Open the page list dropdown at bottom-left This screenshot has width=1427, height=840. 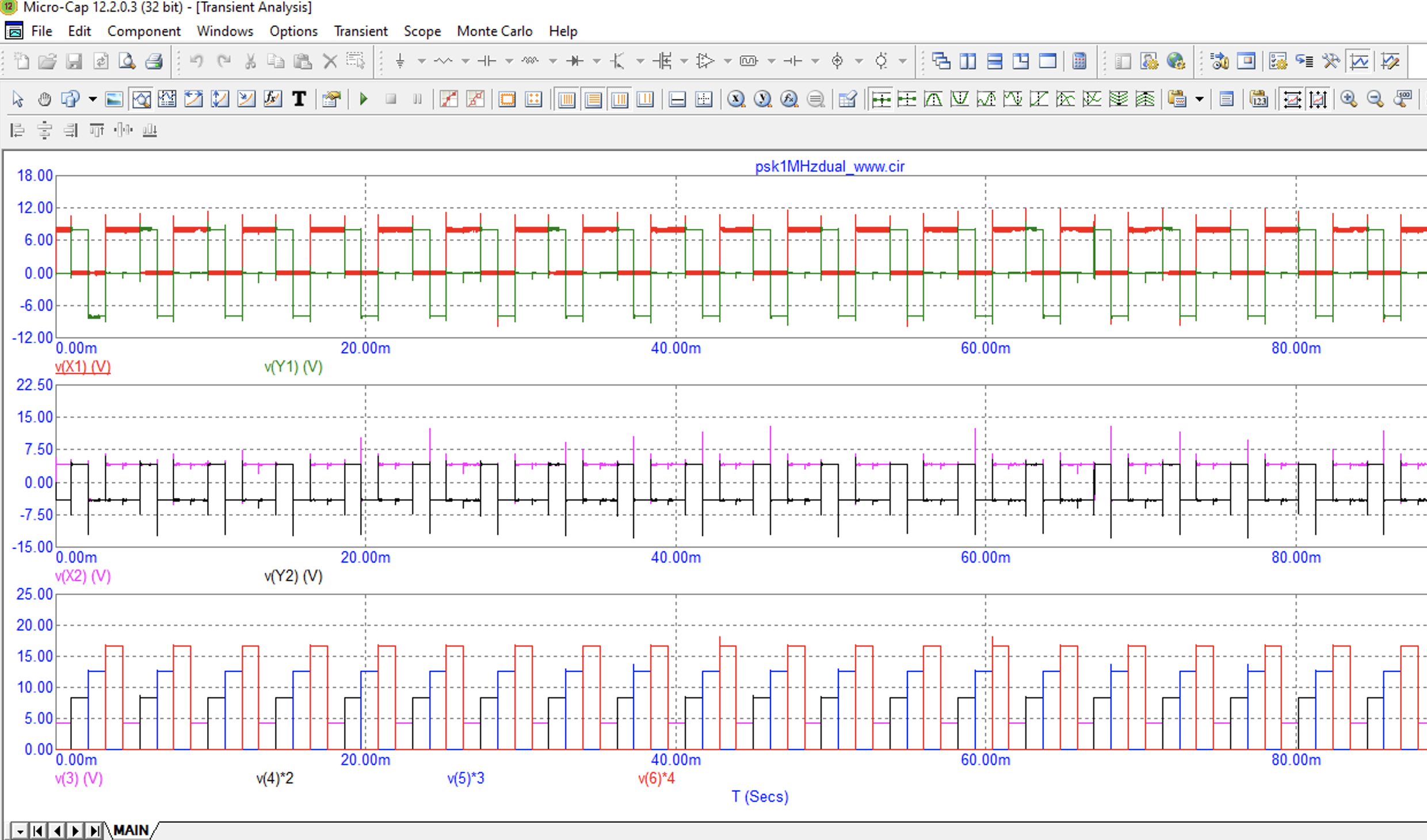(x=20, y=831)
